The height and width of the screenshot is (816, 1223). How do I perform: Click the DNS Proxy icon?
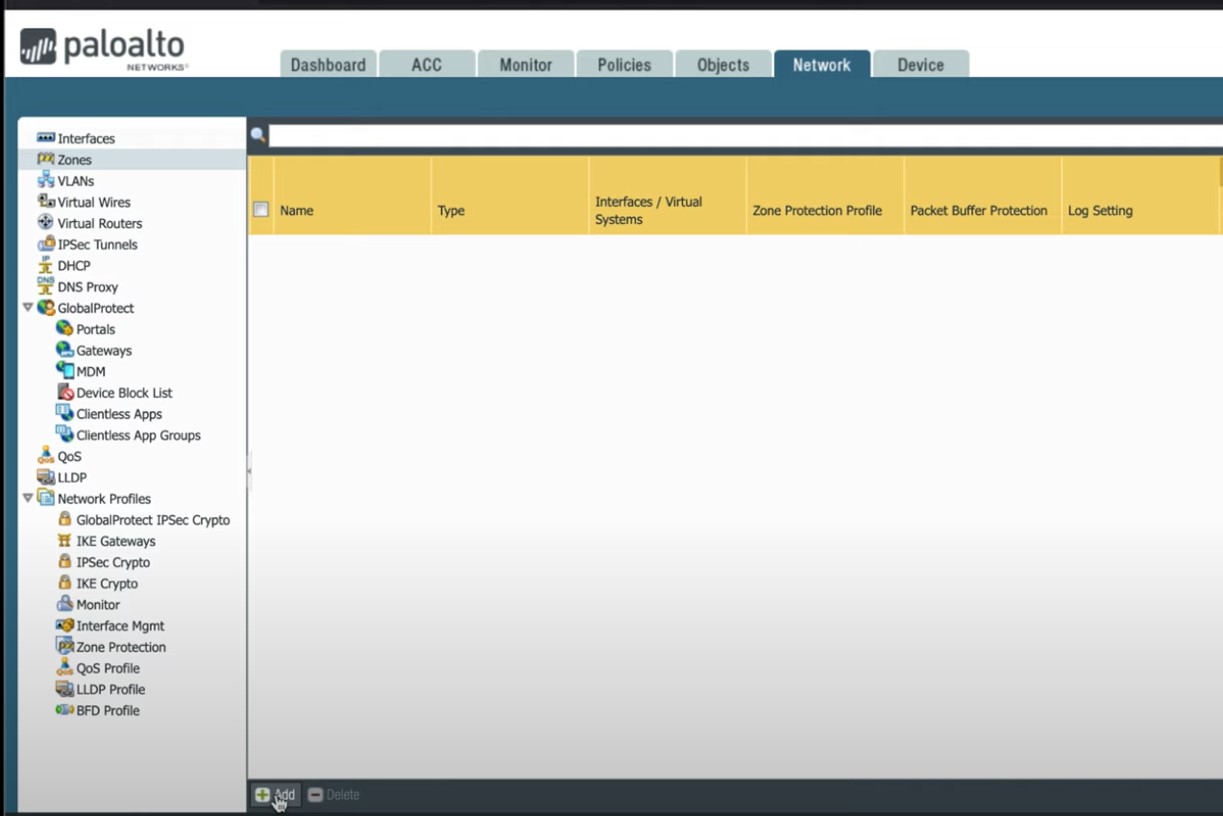pyautogui.click(x=46, y=286)
